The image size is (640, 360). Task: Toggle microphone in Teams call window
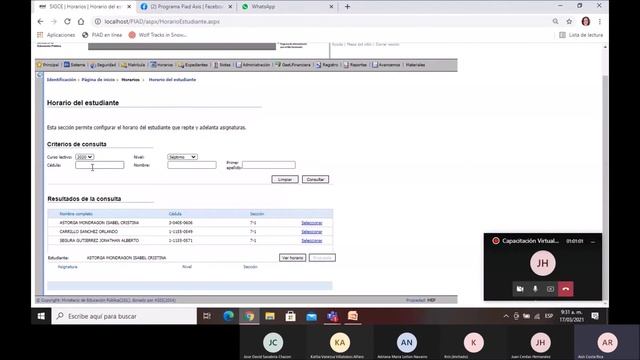535,289
